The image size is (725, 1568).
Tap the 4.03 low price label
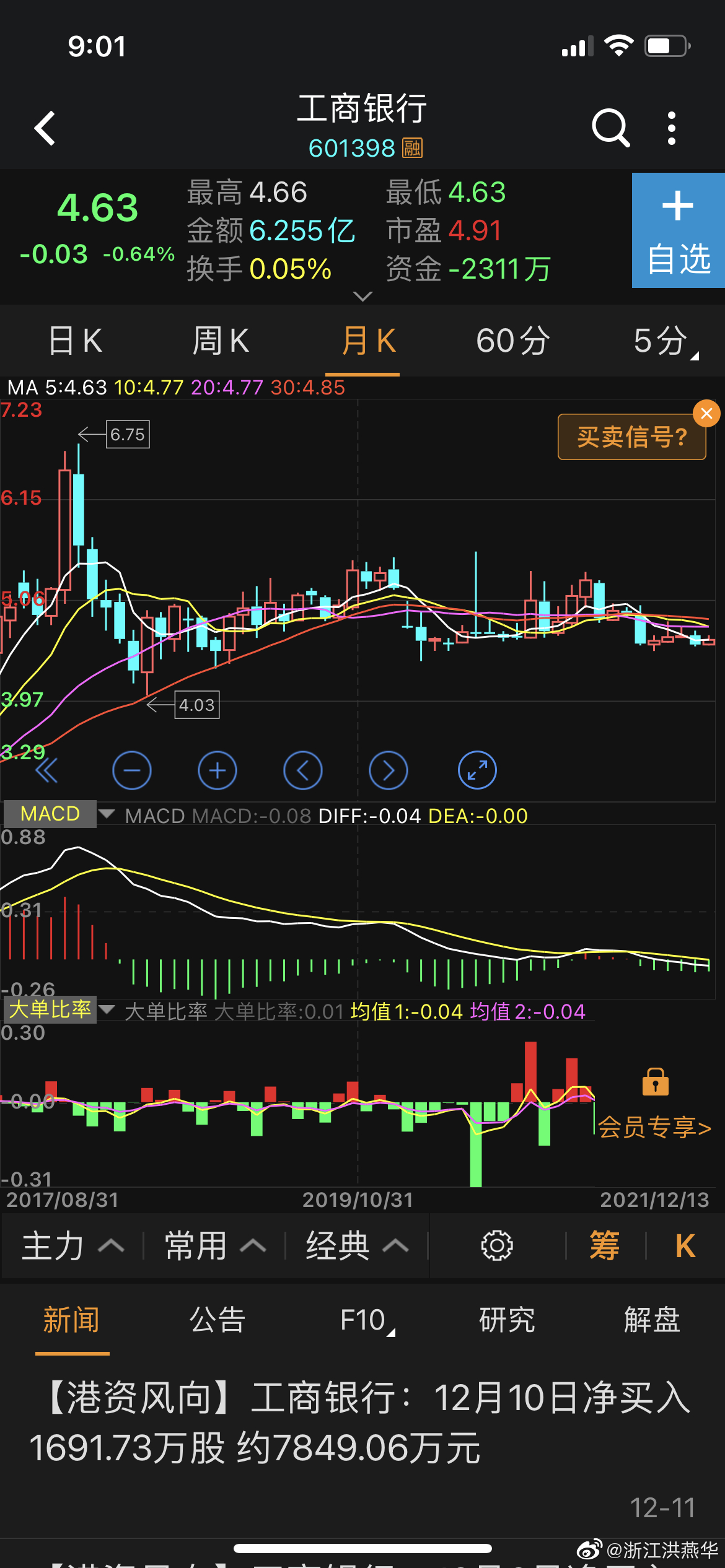coord(197,705)
